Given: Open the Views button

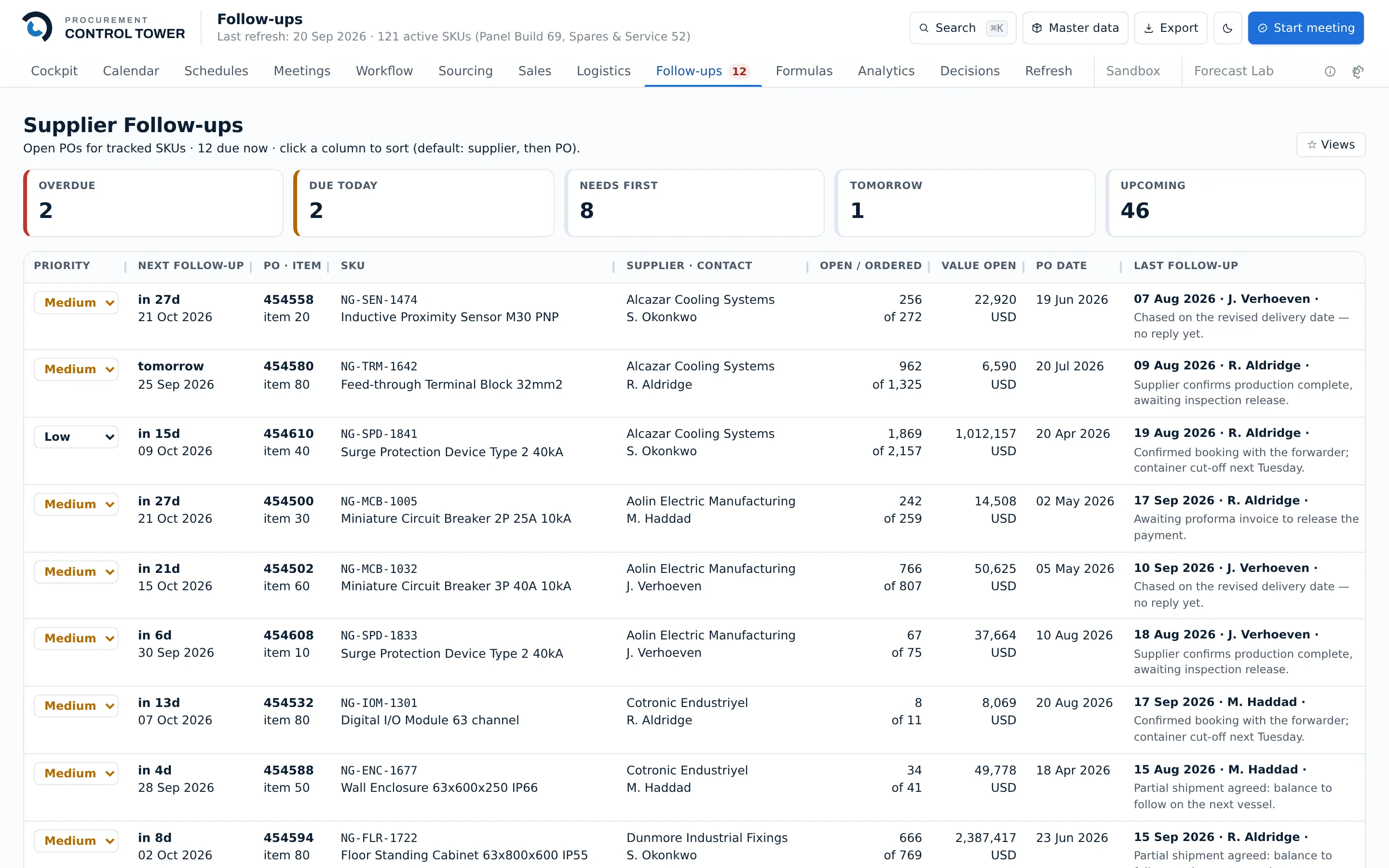Looking at the screenshot, I should [1331, 145].
